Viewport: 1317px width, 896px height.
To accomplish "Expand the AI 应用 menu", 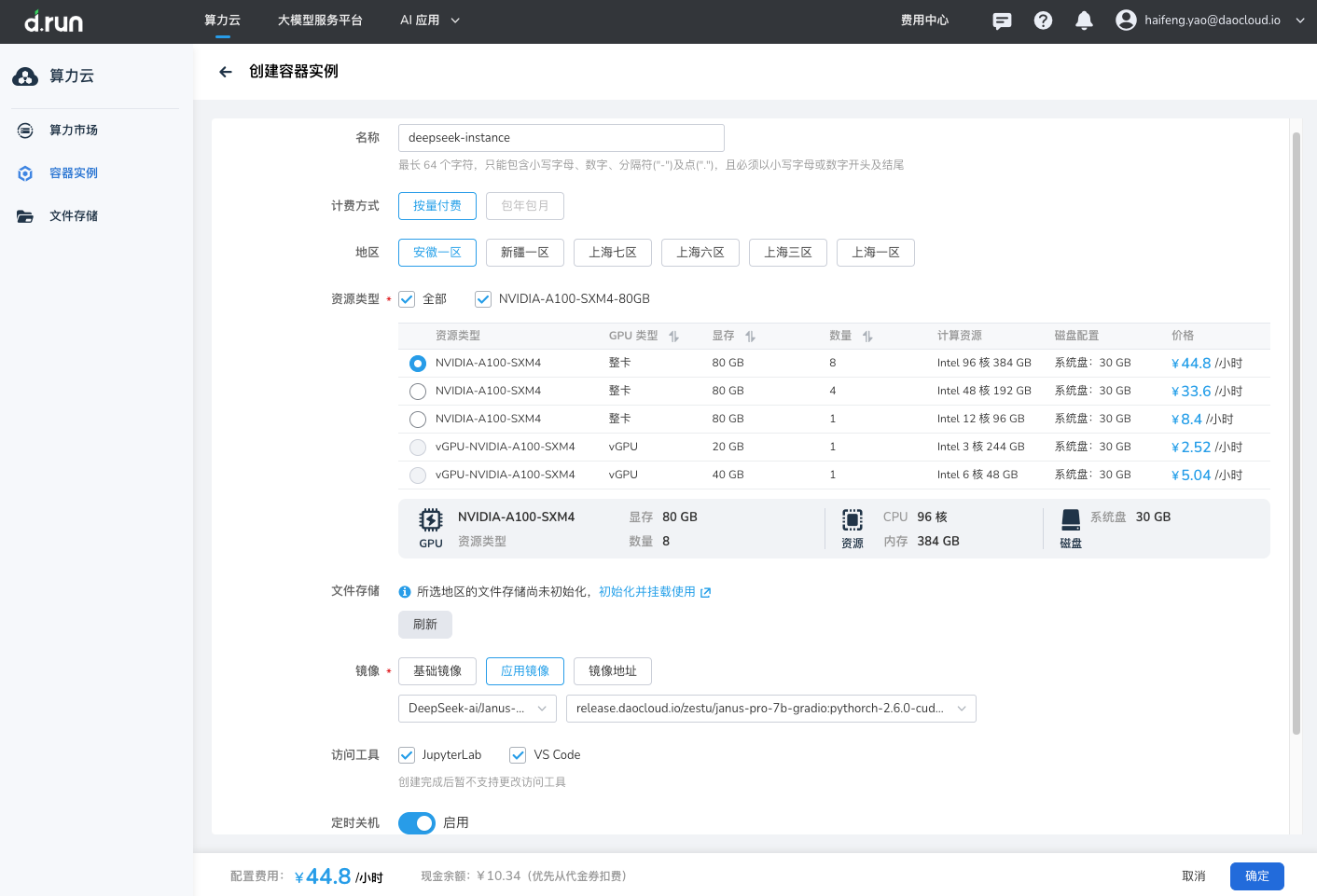I will tap(429, 21).
